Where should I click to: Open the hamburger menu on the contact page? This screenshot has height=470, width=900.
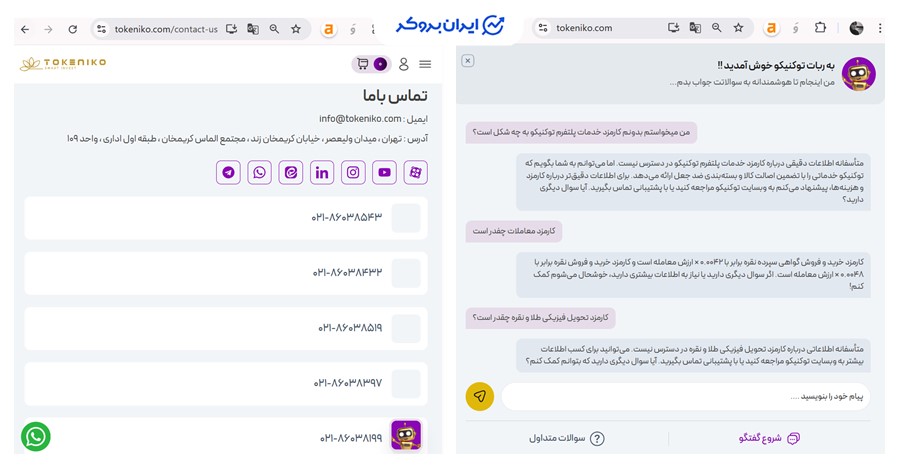[x=425, y=64]
